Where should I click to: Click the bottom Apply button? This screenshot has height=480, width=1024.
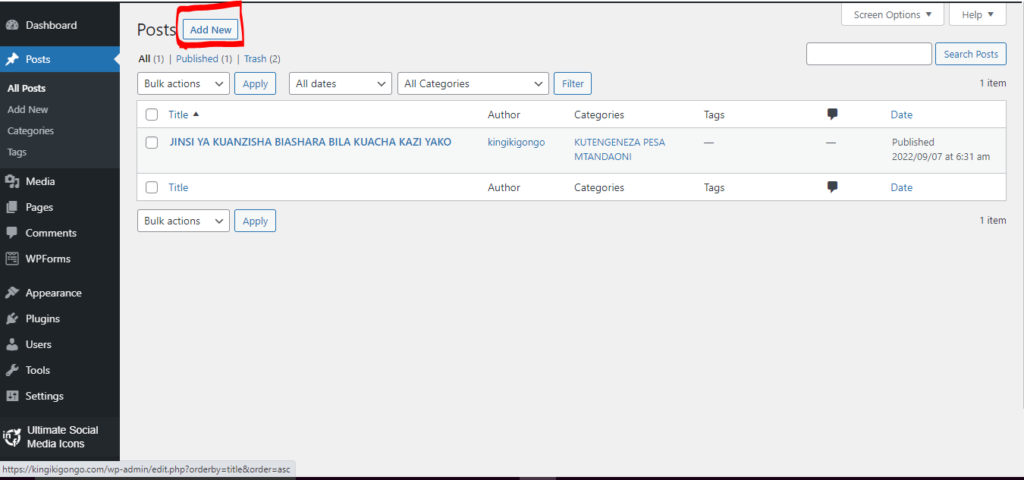[x=255, y=221]
